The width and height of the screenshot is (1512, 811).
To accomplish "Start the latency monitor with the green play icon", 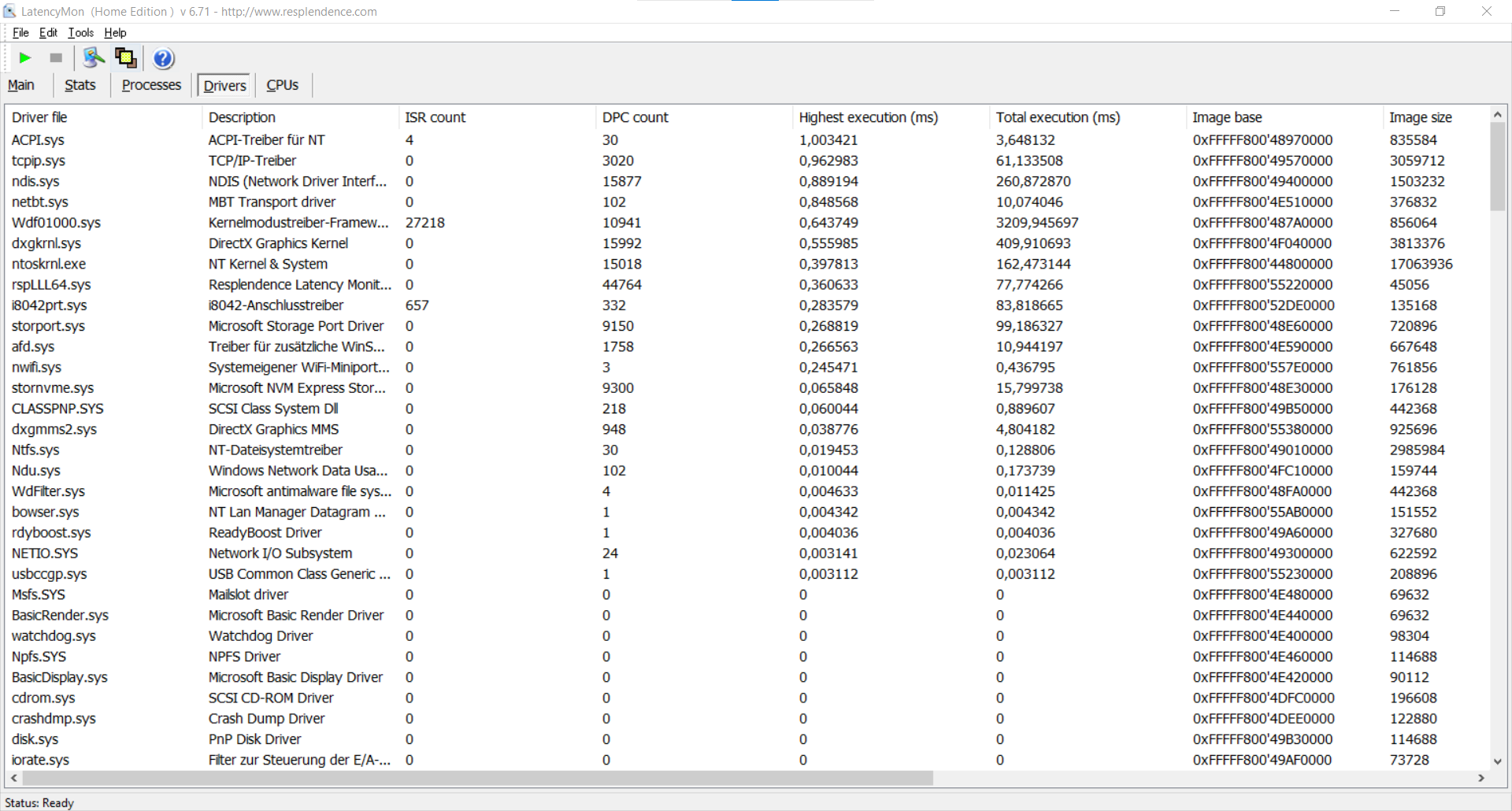I will [x=25, y=57].
